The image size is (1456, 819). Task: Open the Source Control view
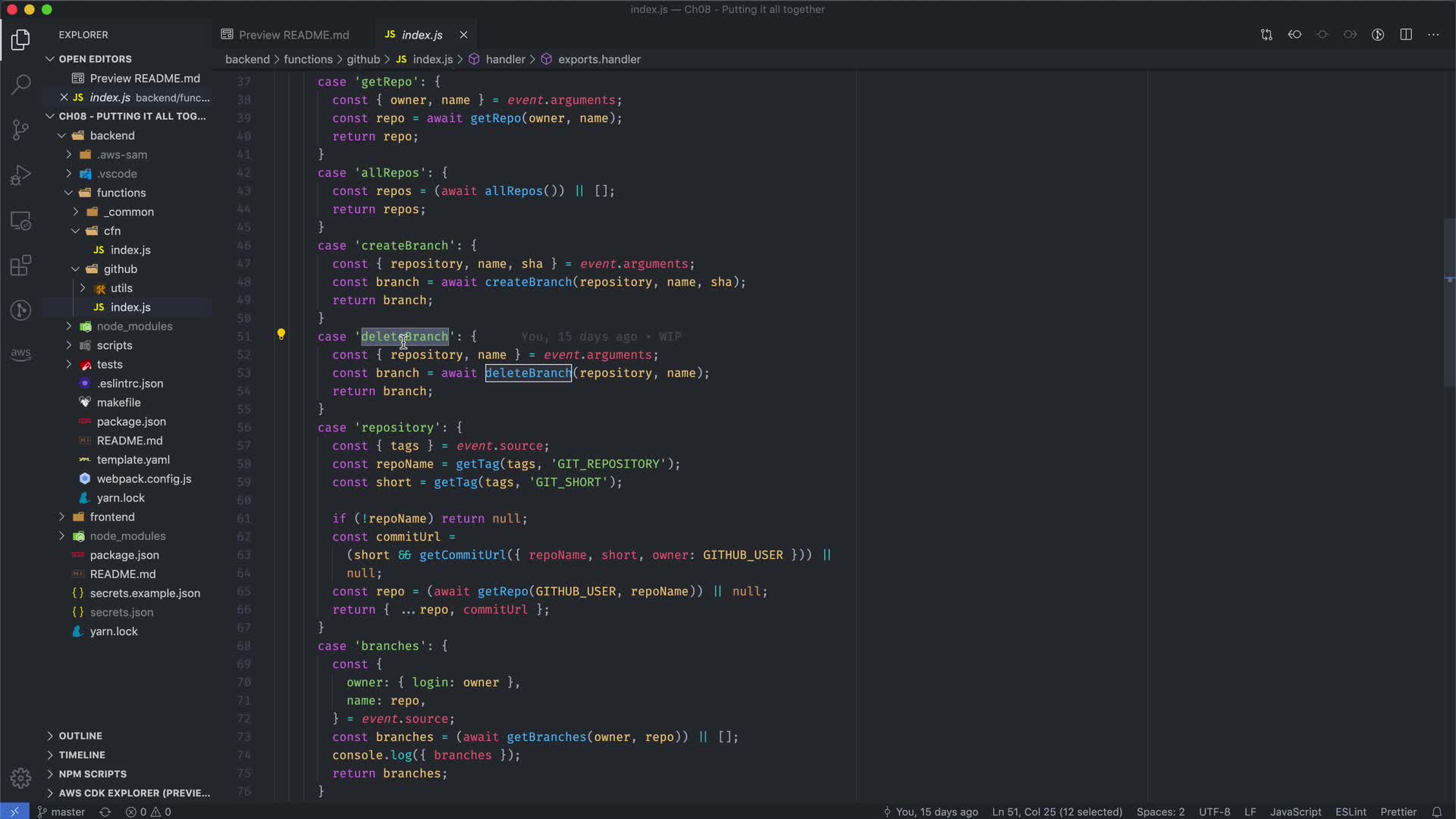pyautogui.click(x=21, y=130)
